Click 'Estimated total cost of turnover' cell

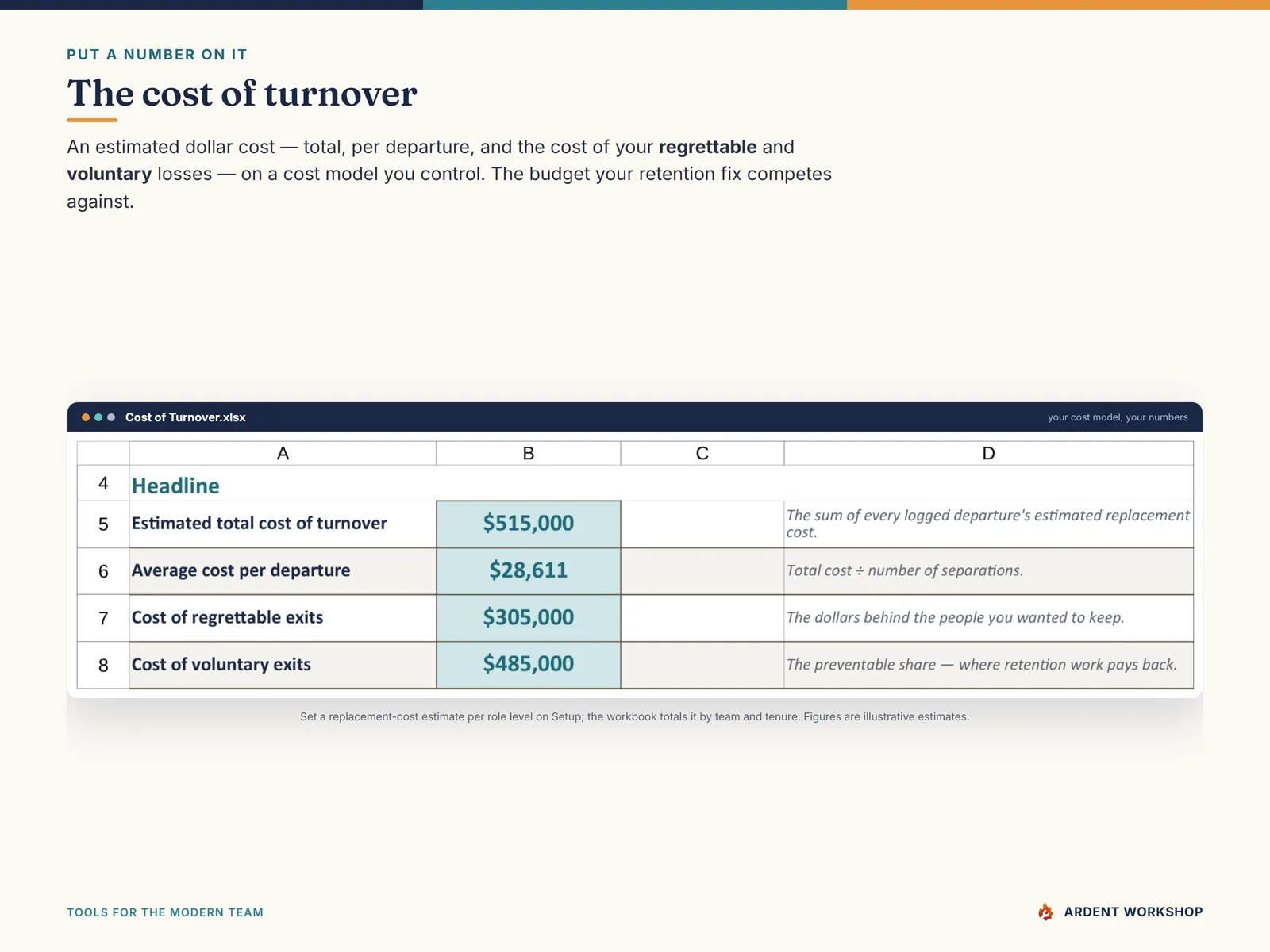283,524
